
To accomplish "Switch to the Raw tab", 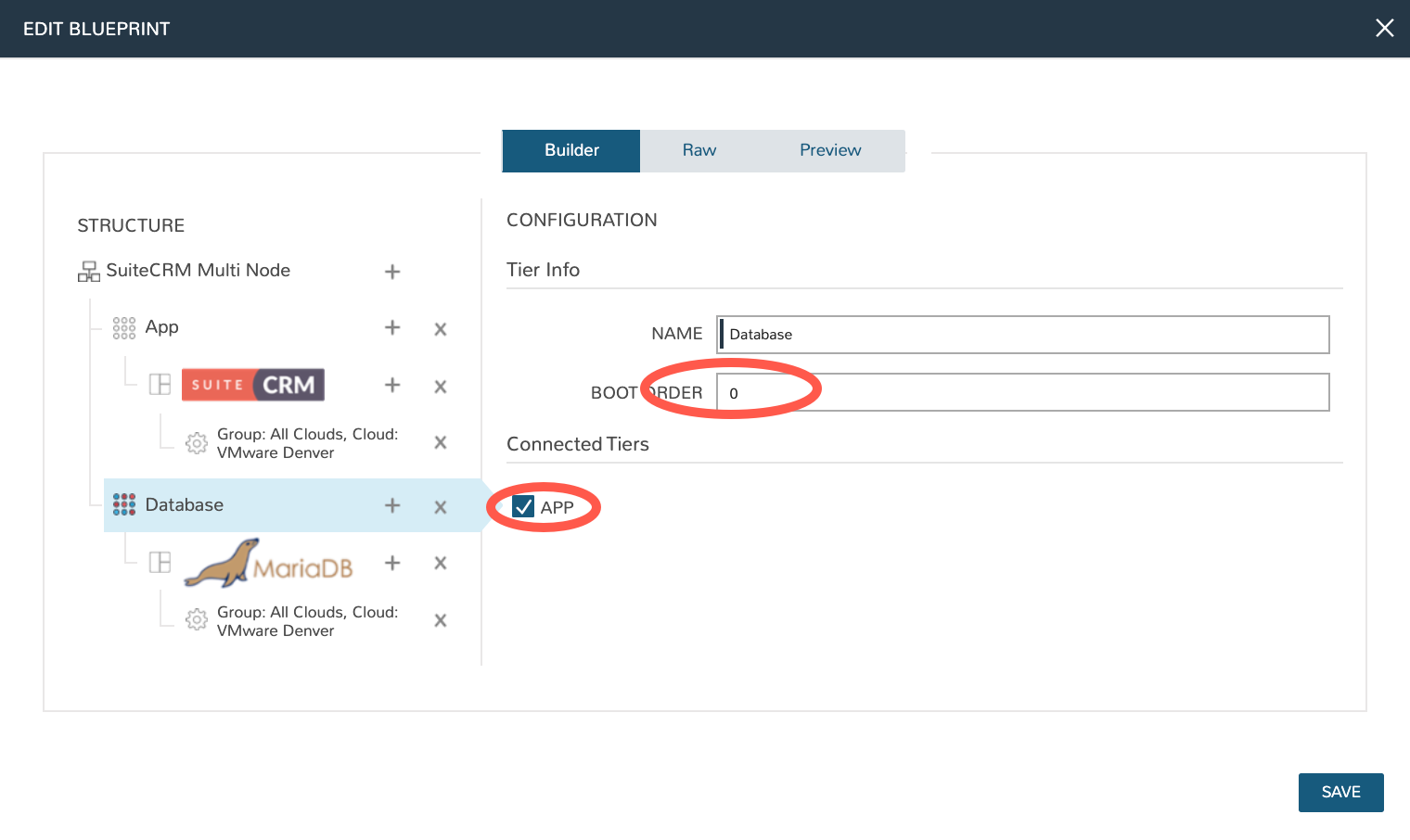I will 699,150.
